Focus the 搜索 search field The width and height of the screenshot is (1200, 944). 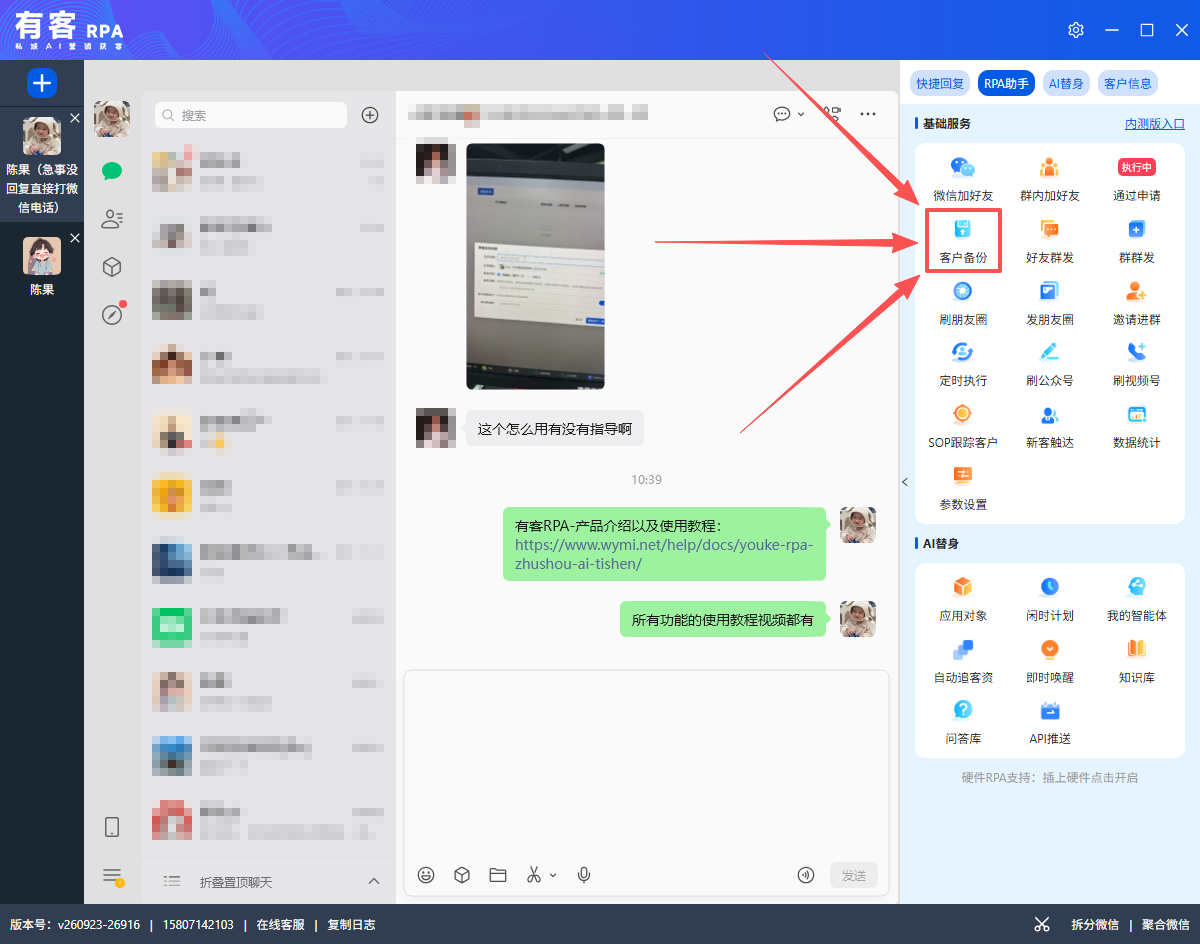pyautogui.click(x=251, y=115)
